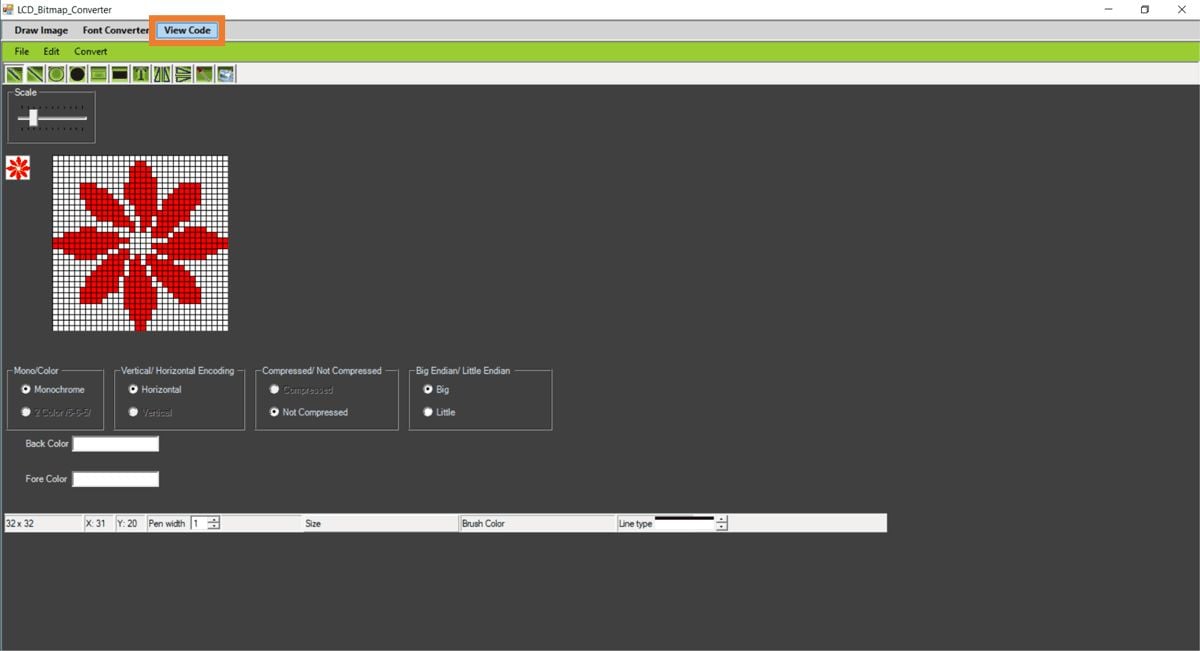
Task: Click the vertical flip triangles icon
Action: (183, 74)
